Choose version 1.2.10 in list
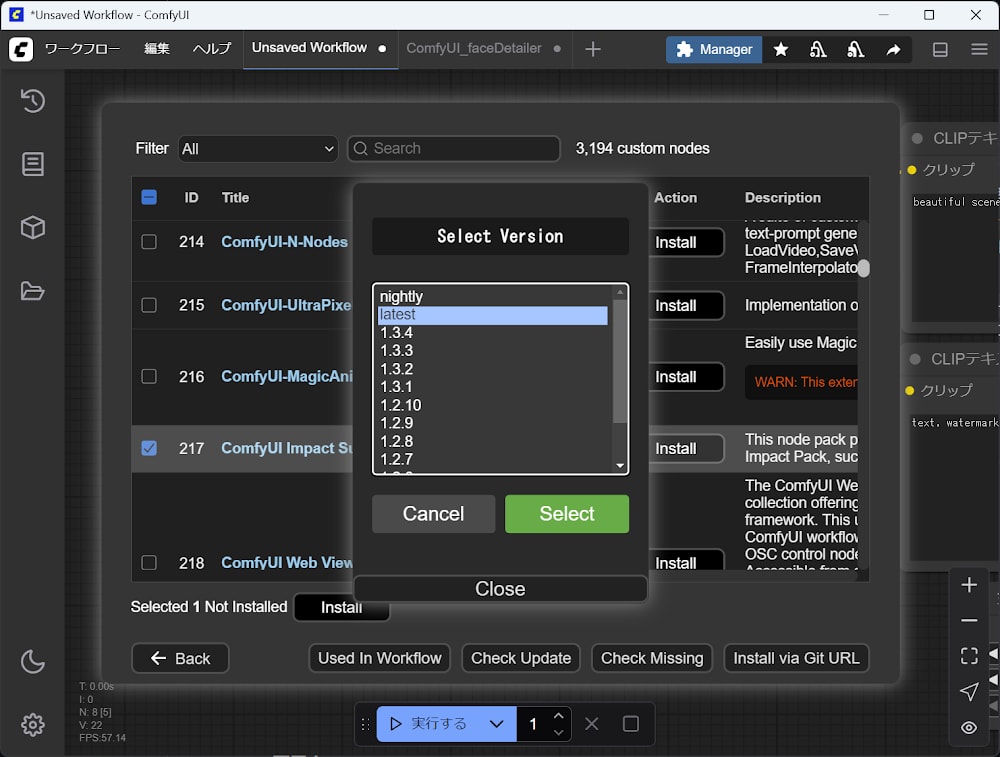1000x757 pixels. (492, 406)
